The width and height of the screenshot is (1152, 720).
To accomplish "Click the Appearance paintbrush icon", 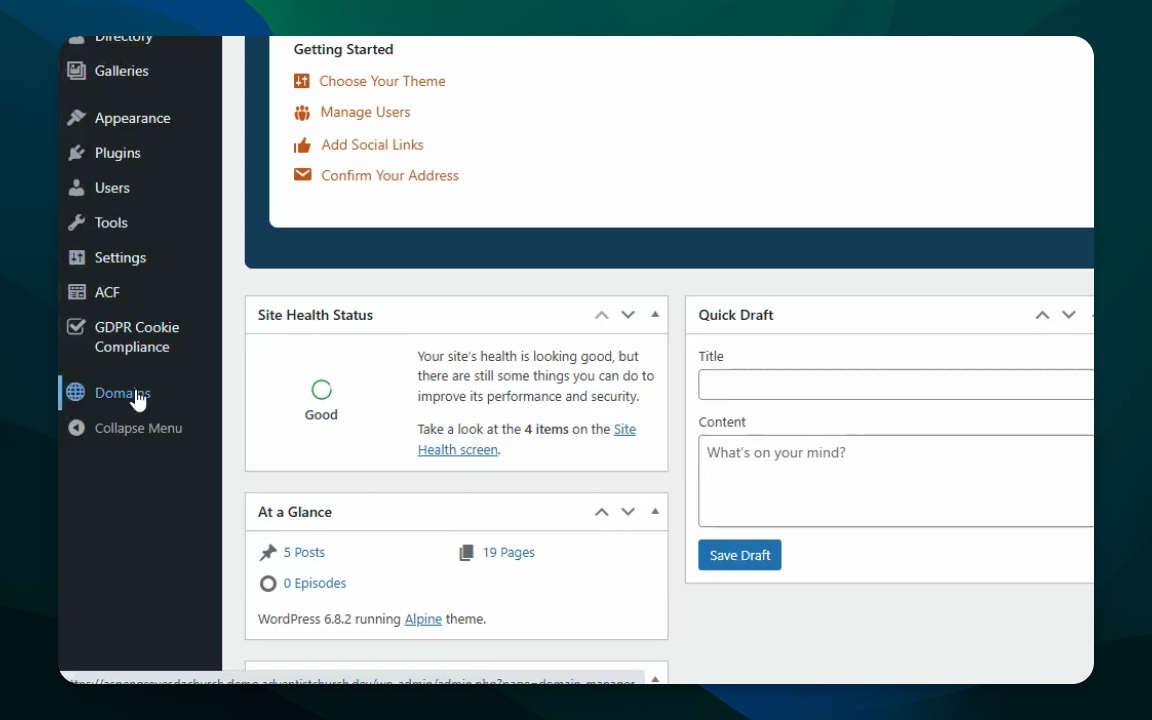I will 76,118.
